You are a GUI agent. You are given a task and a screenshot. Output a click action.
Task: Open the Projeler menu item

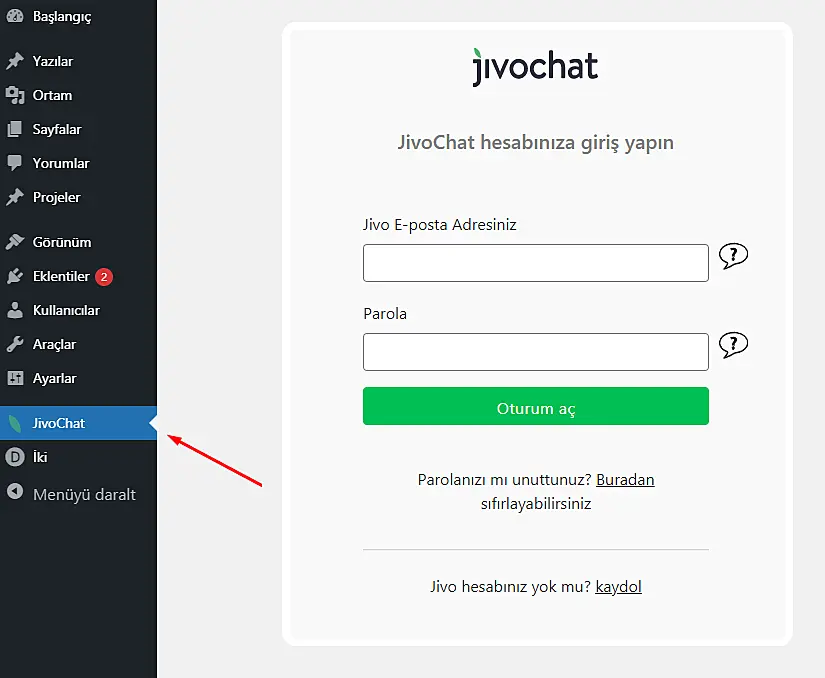pyautogui.click(x=78, y=197)
